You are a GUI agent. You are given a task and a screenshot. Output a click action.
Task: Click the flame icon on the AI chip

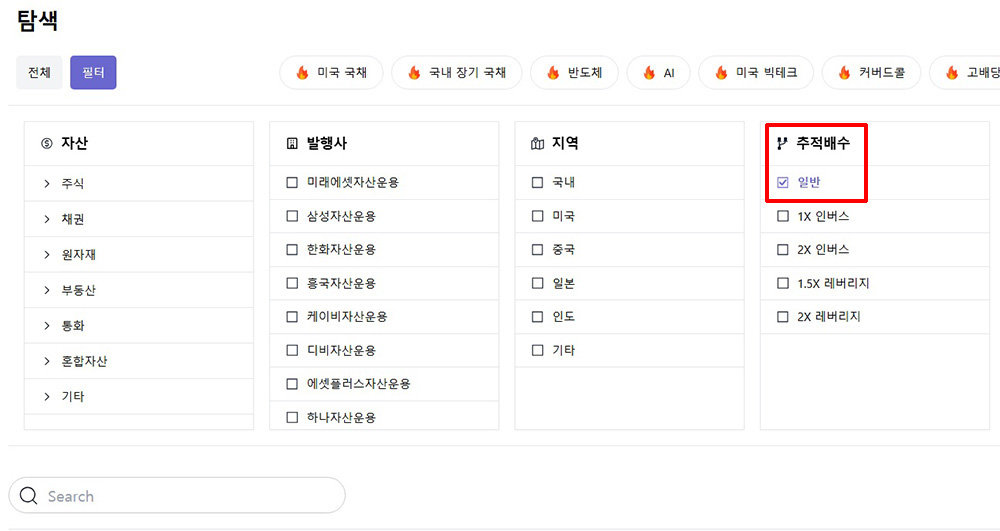pos(649,73)
